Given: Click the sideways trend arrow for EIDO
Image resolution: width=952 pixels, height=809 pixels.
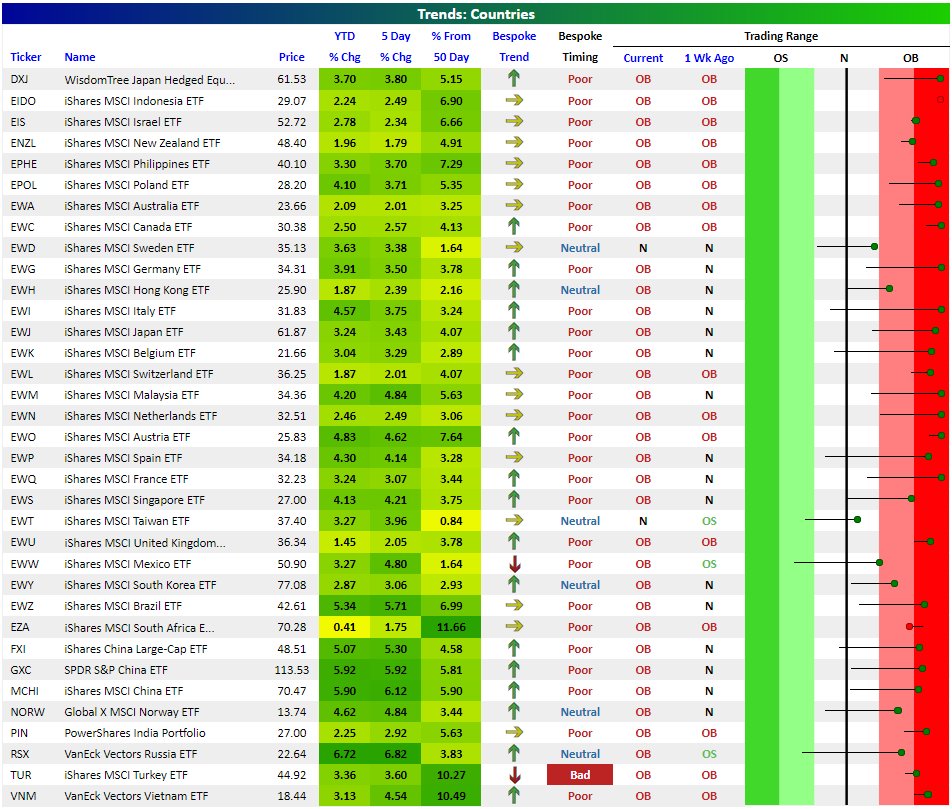Looking at the screenshot, I should point(514,100).
